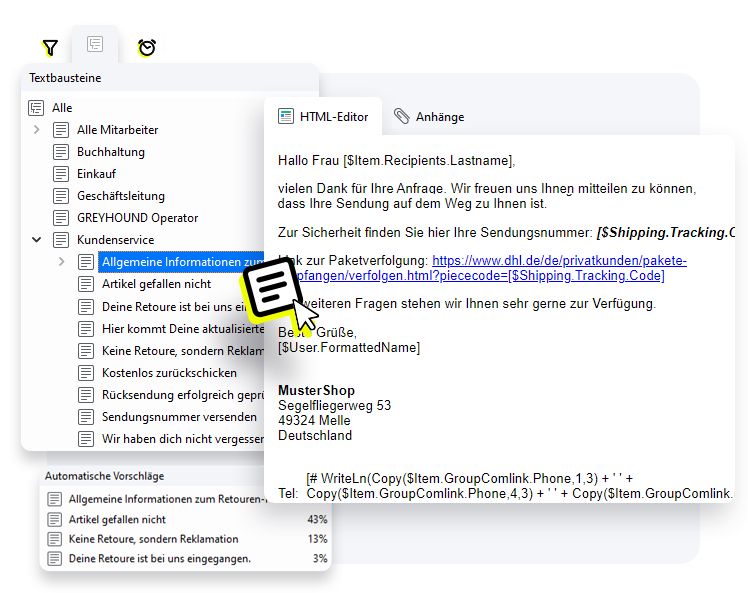Expand the Allgemeine Informationen entry

point(62,262)
